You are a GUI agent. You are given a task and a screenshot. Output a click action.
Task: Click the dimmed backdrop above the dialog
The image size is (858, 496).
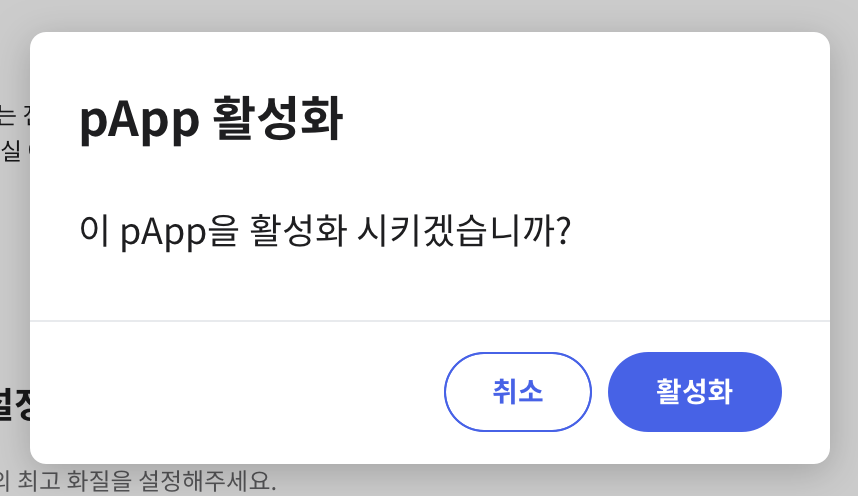pyautogui.click(x=429, y=15)
